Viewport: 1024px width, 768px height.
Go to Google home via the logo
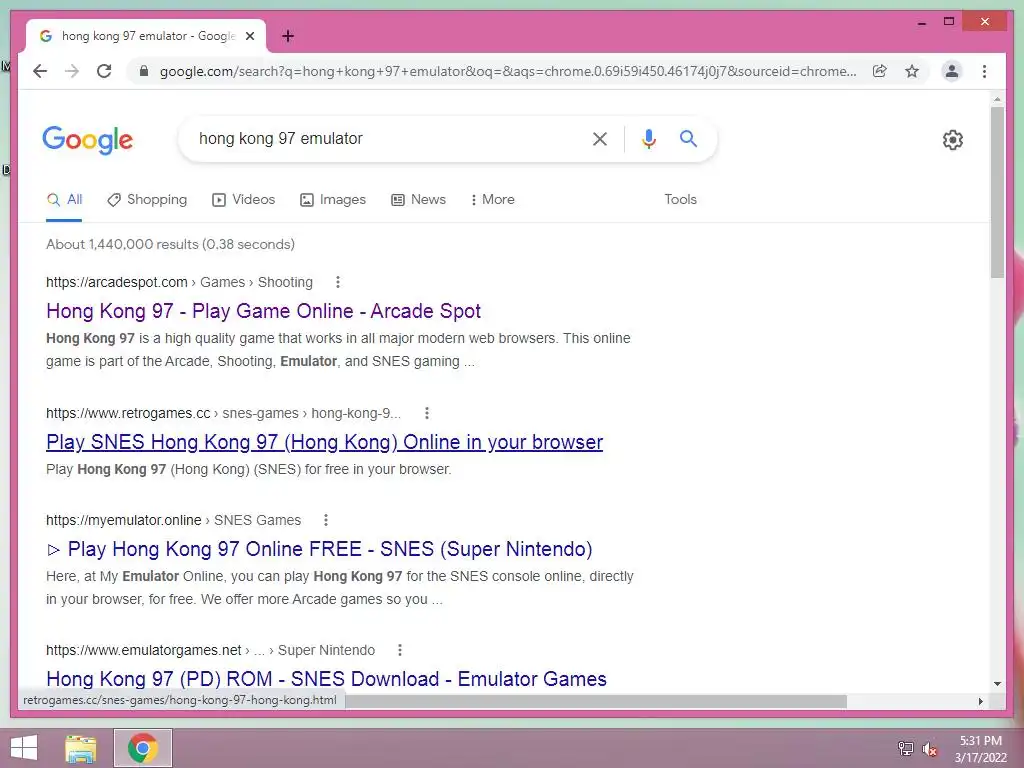(88, 140)
